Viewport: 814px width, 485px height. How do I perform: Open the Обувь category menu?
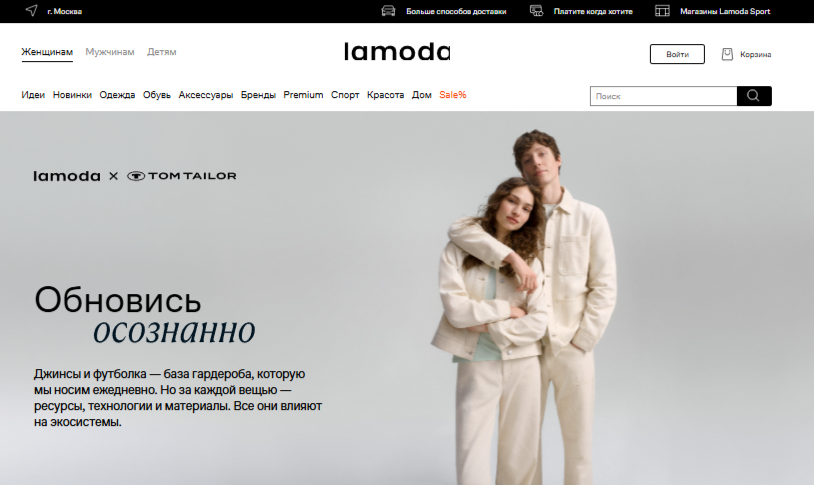157,95
